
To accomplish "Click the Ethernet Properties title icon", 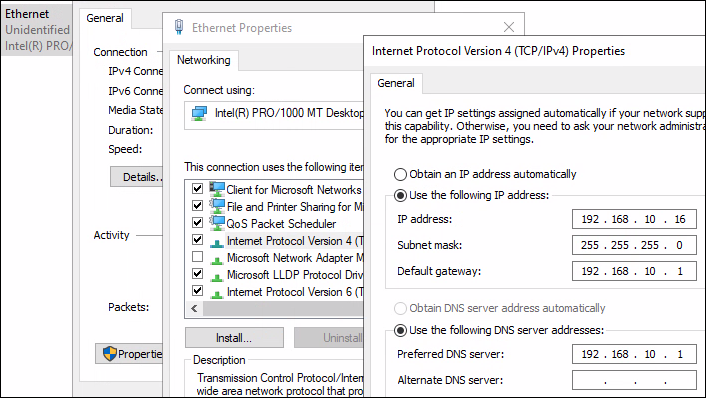I will (x=179, y=27).
